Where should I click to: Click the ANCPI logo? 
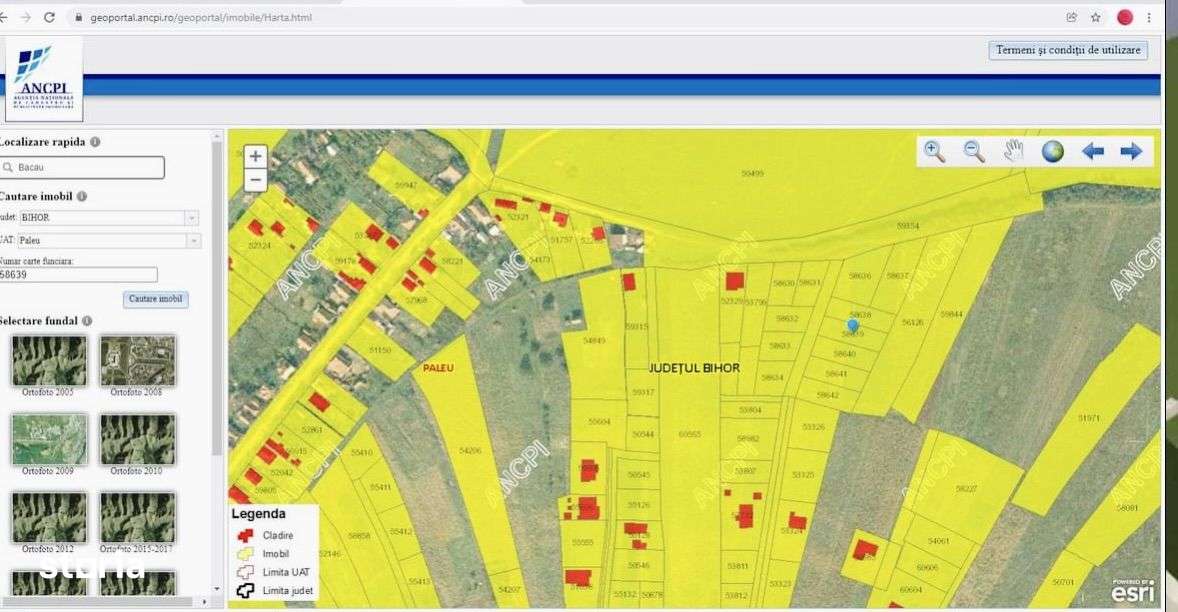(x=44, y=79)
